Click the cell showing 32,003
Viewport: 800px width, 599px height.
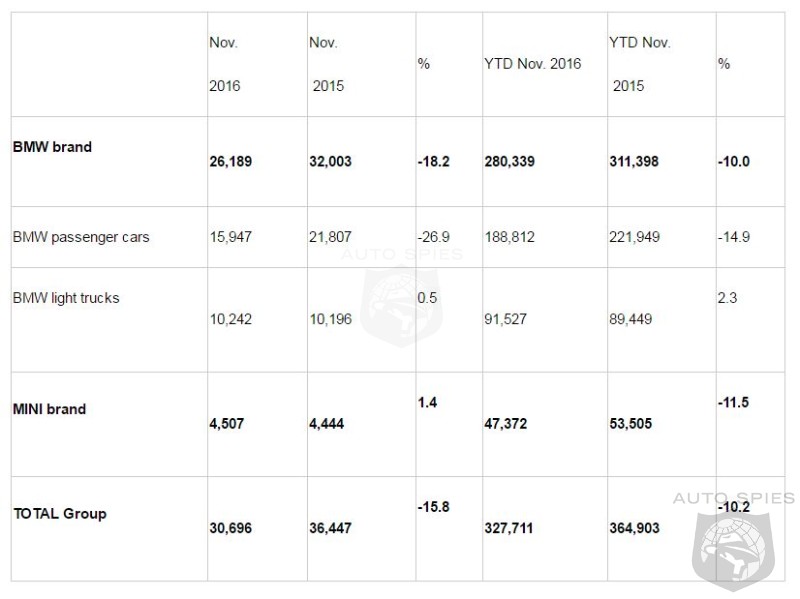331,162
